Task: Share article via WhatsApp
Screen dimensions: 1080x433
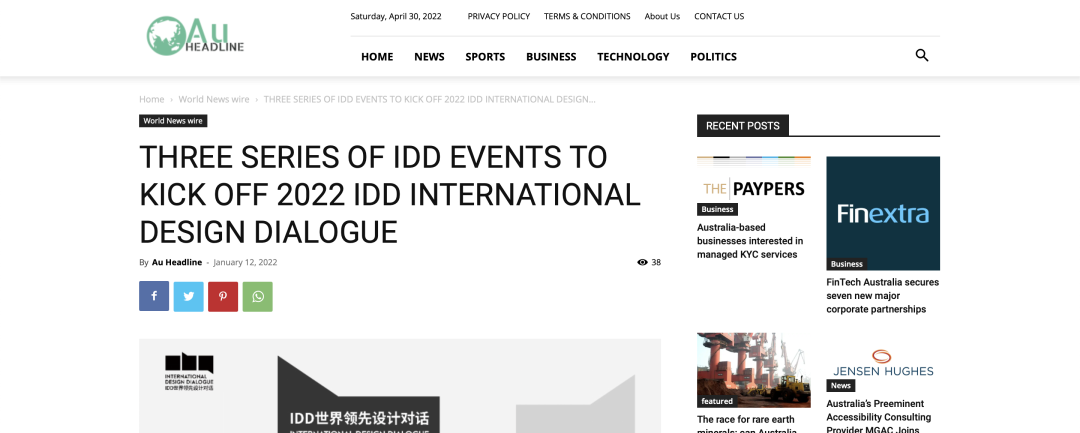Action: [258, 296]
